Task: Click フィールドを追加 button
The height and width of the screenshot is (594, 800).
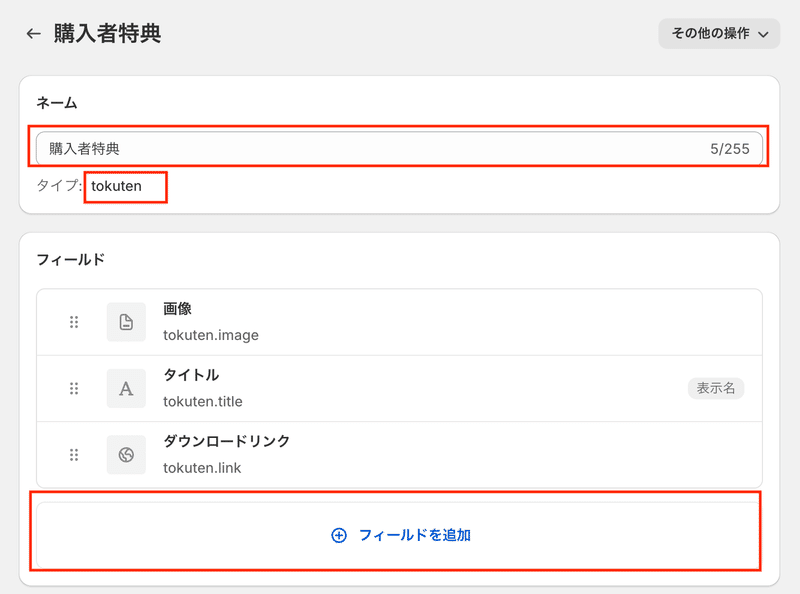Action: [x=399, y=535]
